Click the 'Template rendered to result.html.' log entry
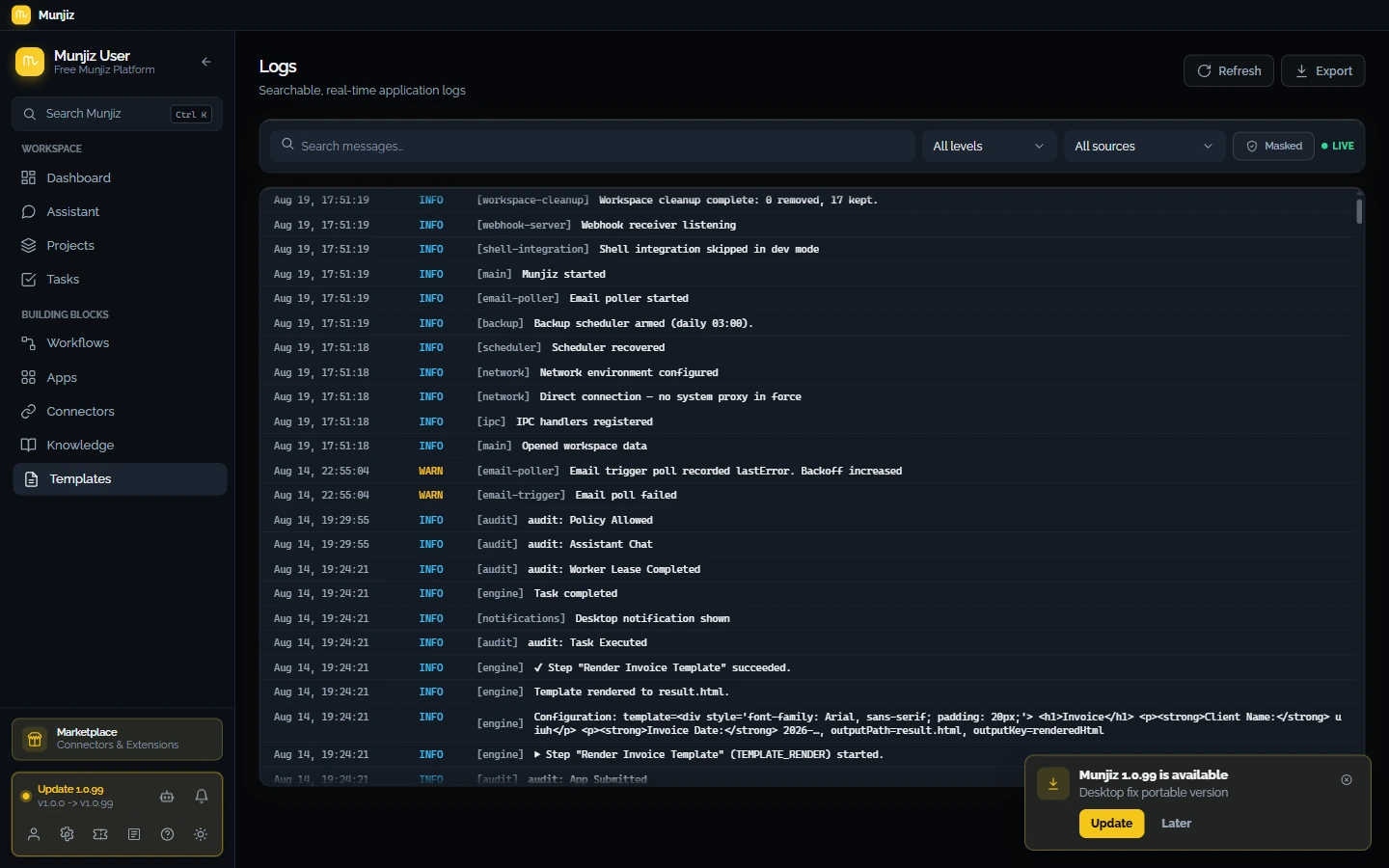 807,692
